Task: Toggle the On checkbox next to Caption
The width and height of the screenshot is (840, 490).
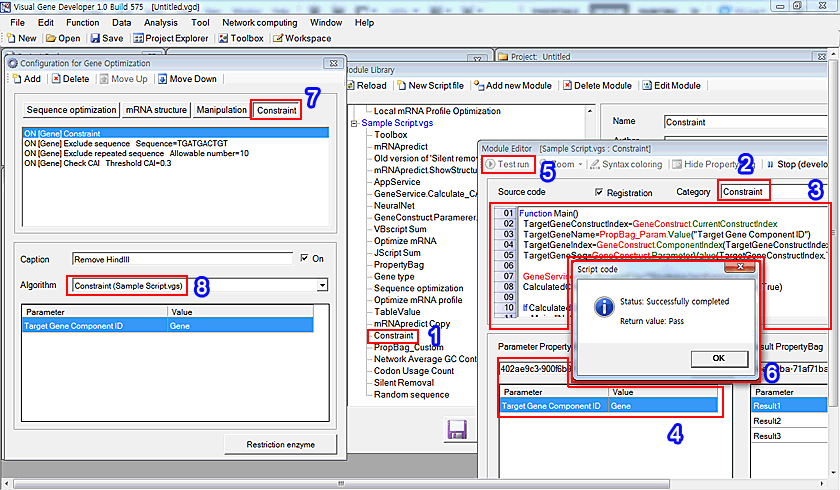Action: pyautogui.click(x=304, y=258)
